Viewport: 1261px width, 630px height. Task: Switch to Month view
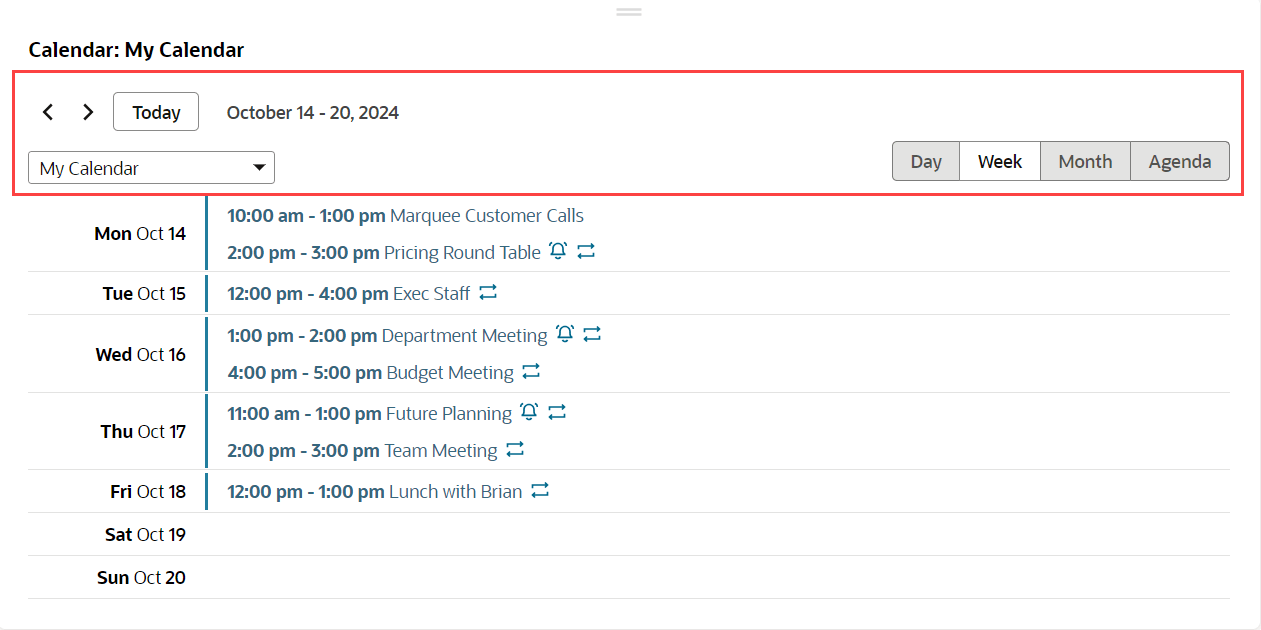coord(1085,161)
